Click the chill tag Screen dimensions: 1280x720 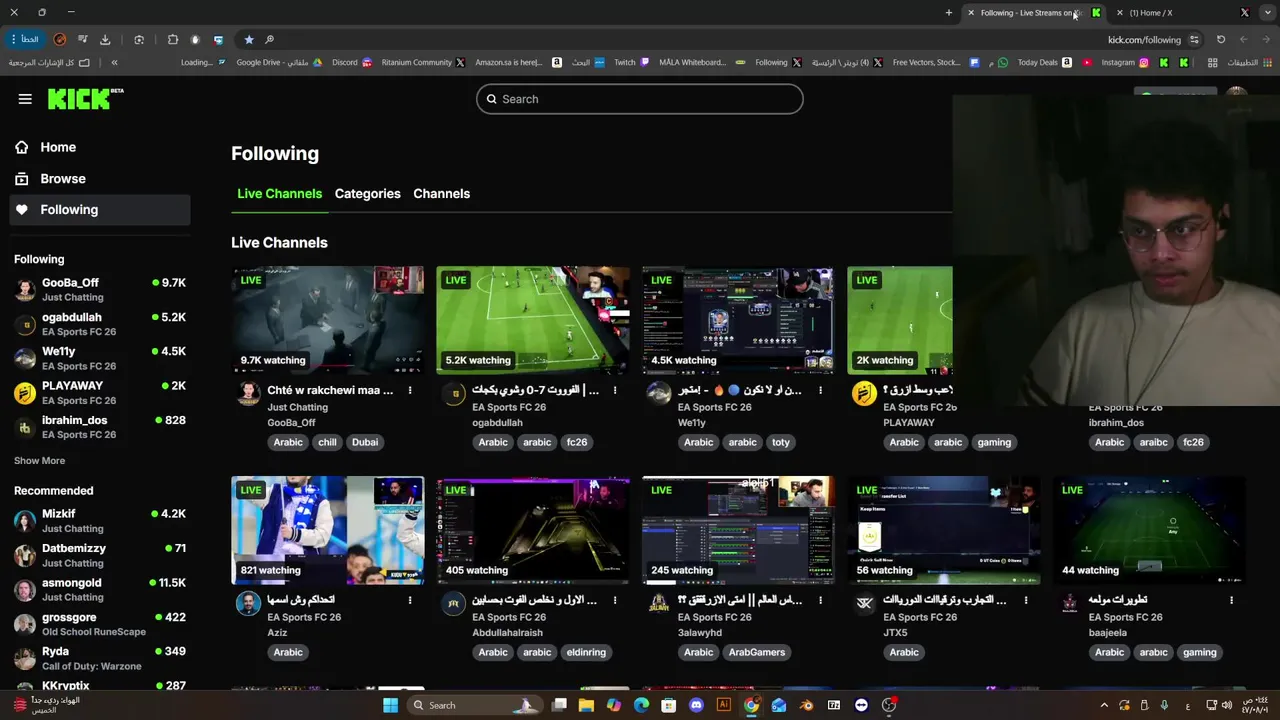pos(327,442)
